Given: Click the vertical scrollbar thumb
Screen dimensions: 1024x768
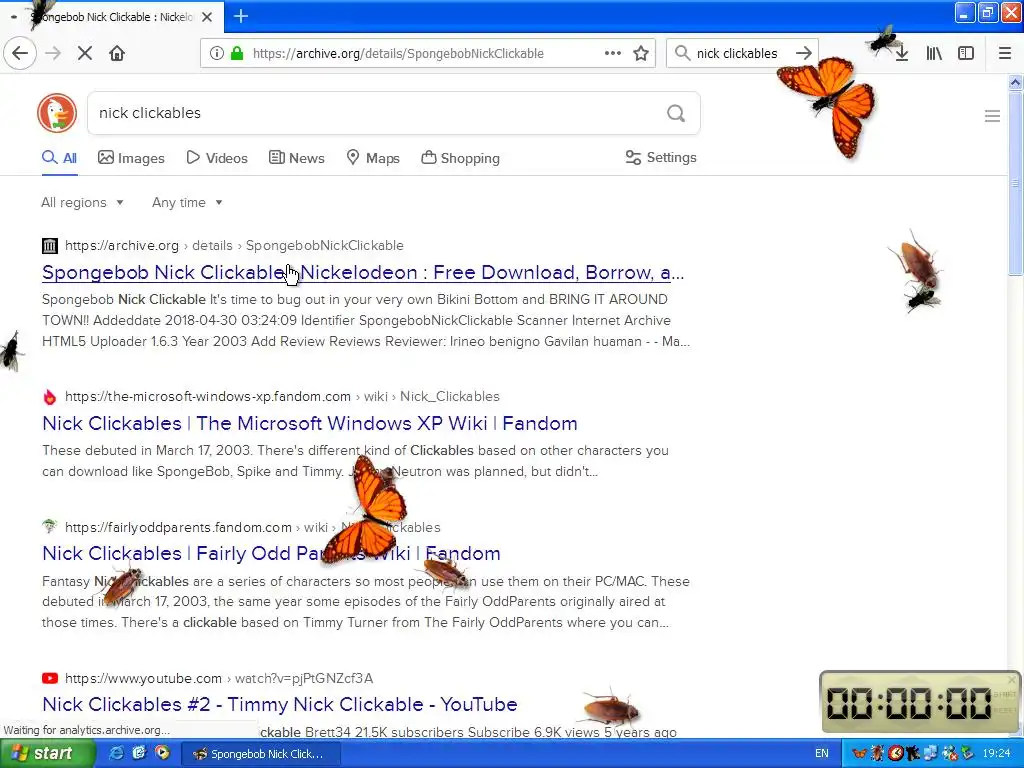Looking at the screenshot, I should 1015,184.
